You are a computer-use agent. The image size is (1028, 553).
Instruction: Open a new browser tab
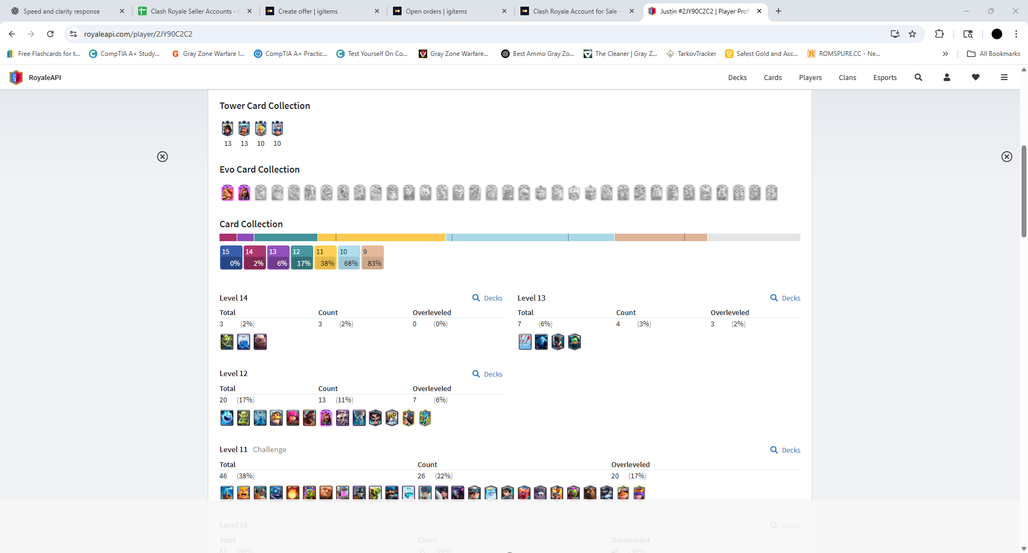click(778, 11)
